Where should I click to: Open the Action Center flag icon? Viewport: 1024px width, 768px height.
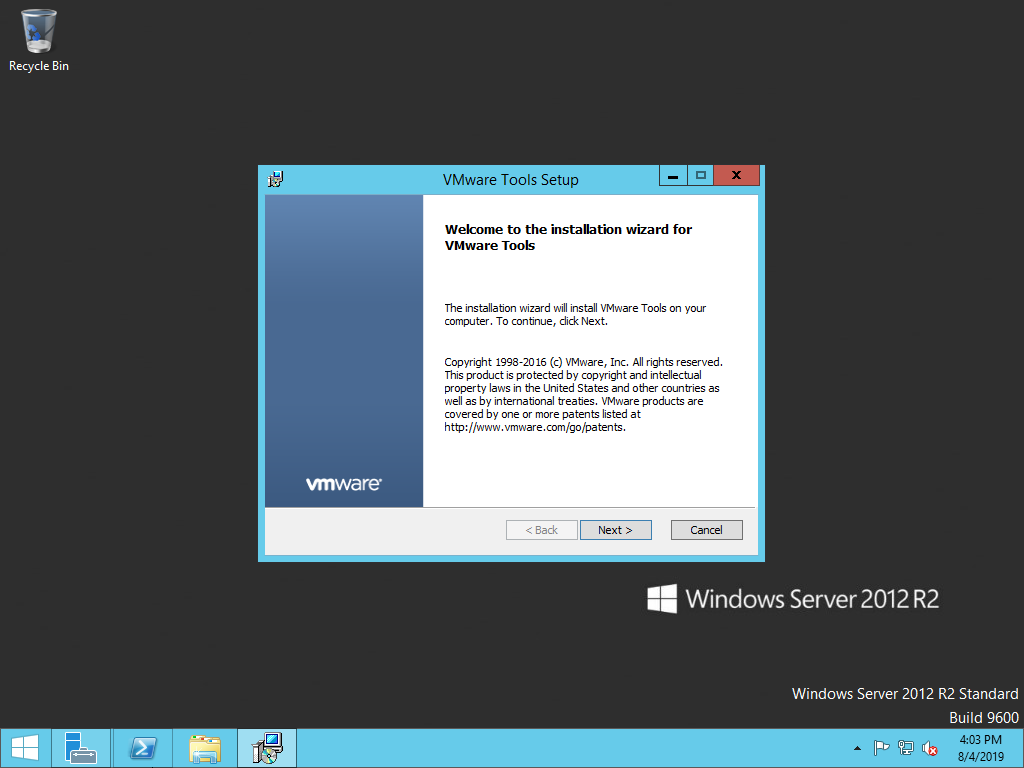[881, 748]
